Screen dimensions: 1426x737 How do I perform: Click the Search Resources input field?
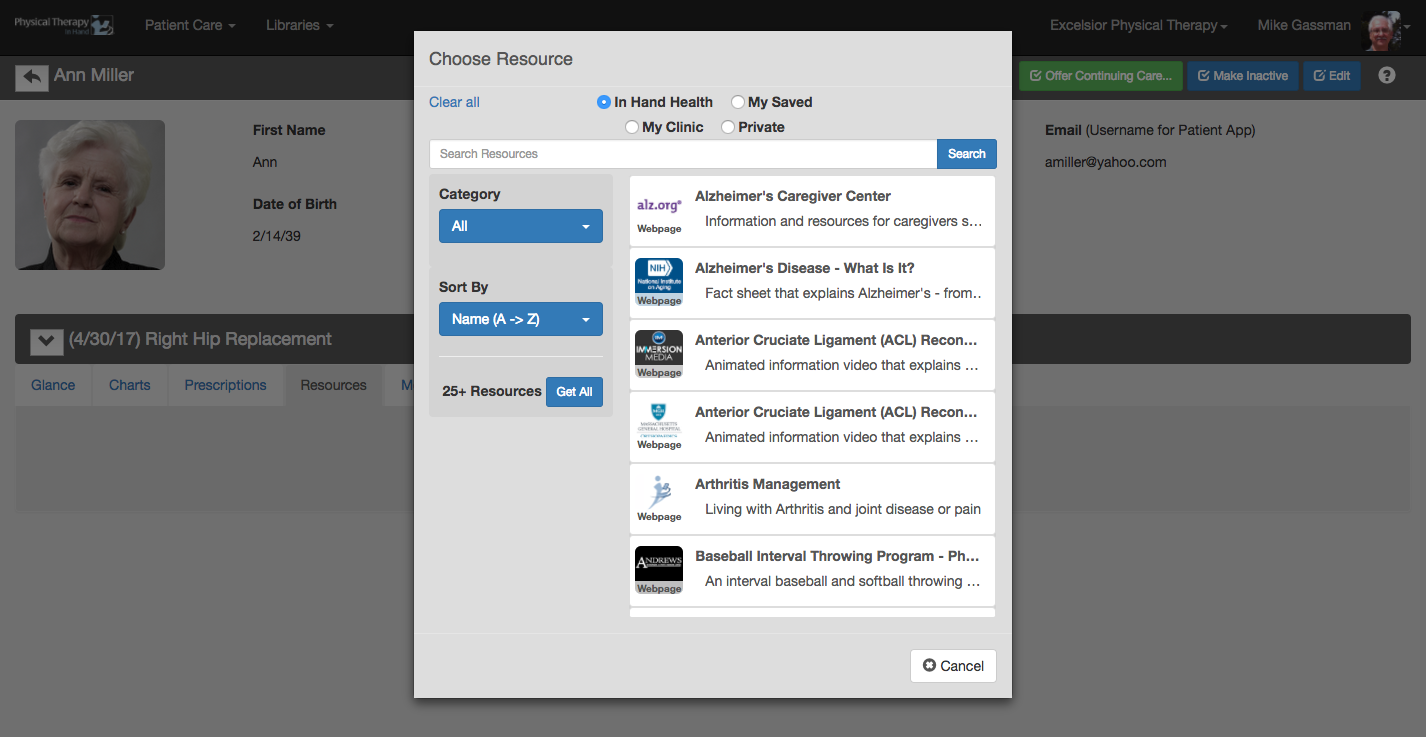683,154
